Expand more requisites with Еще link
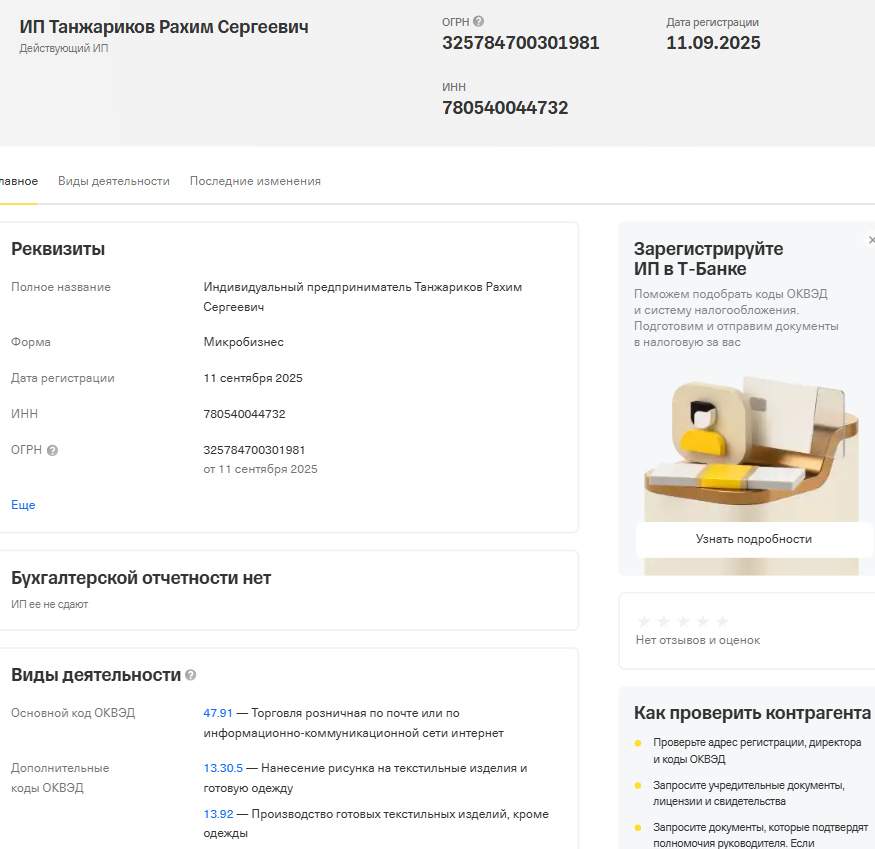875x849 pixels. [x=23, y=505]
